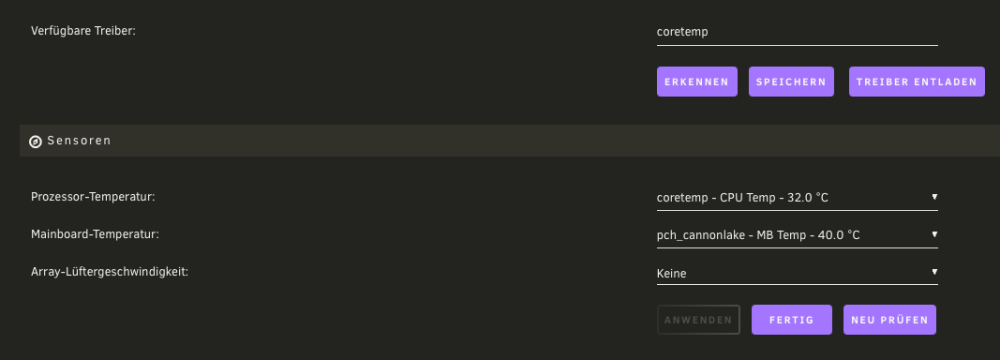1000x360 pixels.
Task: Click the arrow next to pch_cannonlake - MB Temp
Action: point(934,234)
